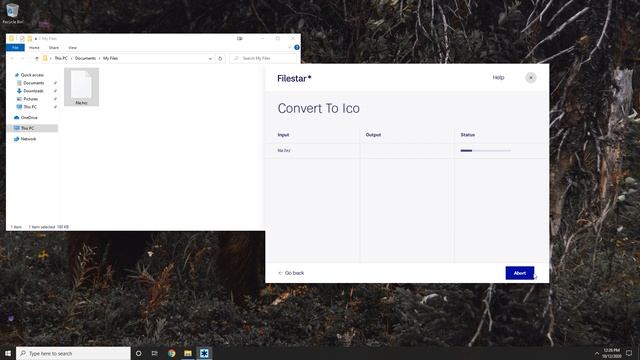
Task: Open the Share ribbon tab in Explorer
Action: click(53, 48)
